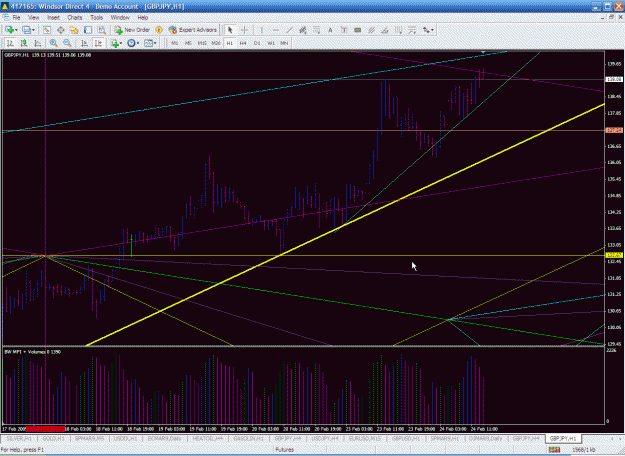Screen dimensions: 625x456
Task: Launch MetaEditor from the toolbar
Action: [159, 30]
